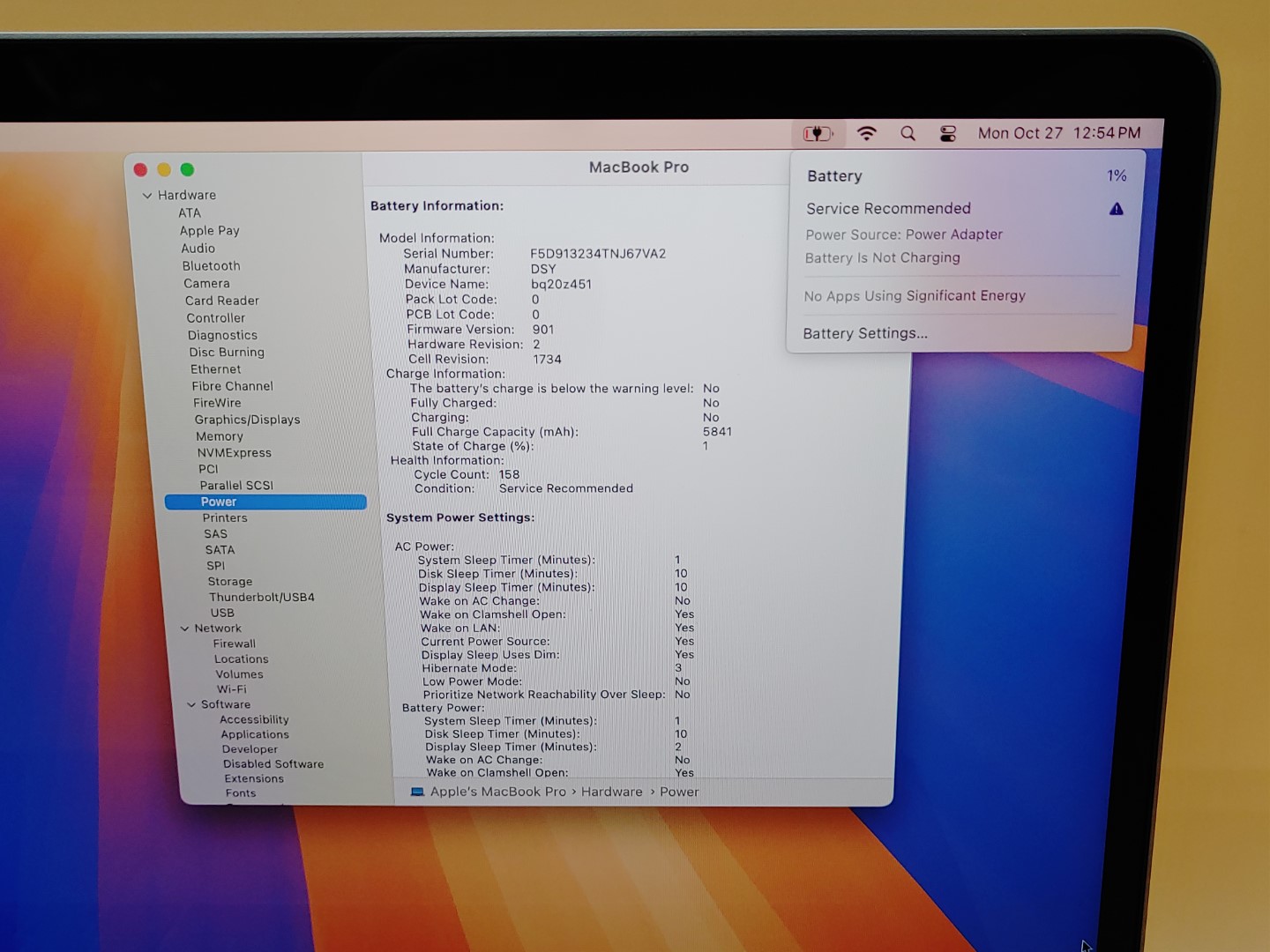Click Service Recommended in battery menu

pyautogui.click(x=888, y=208)
